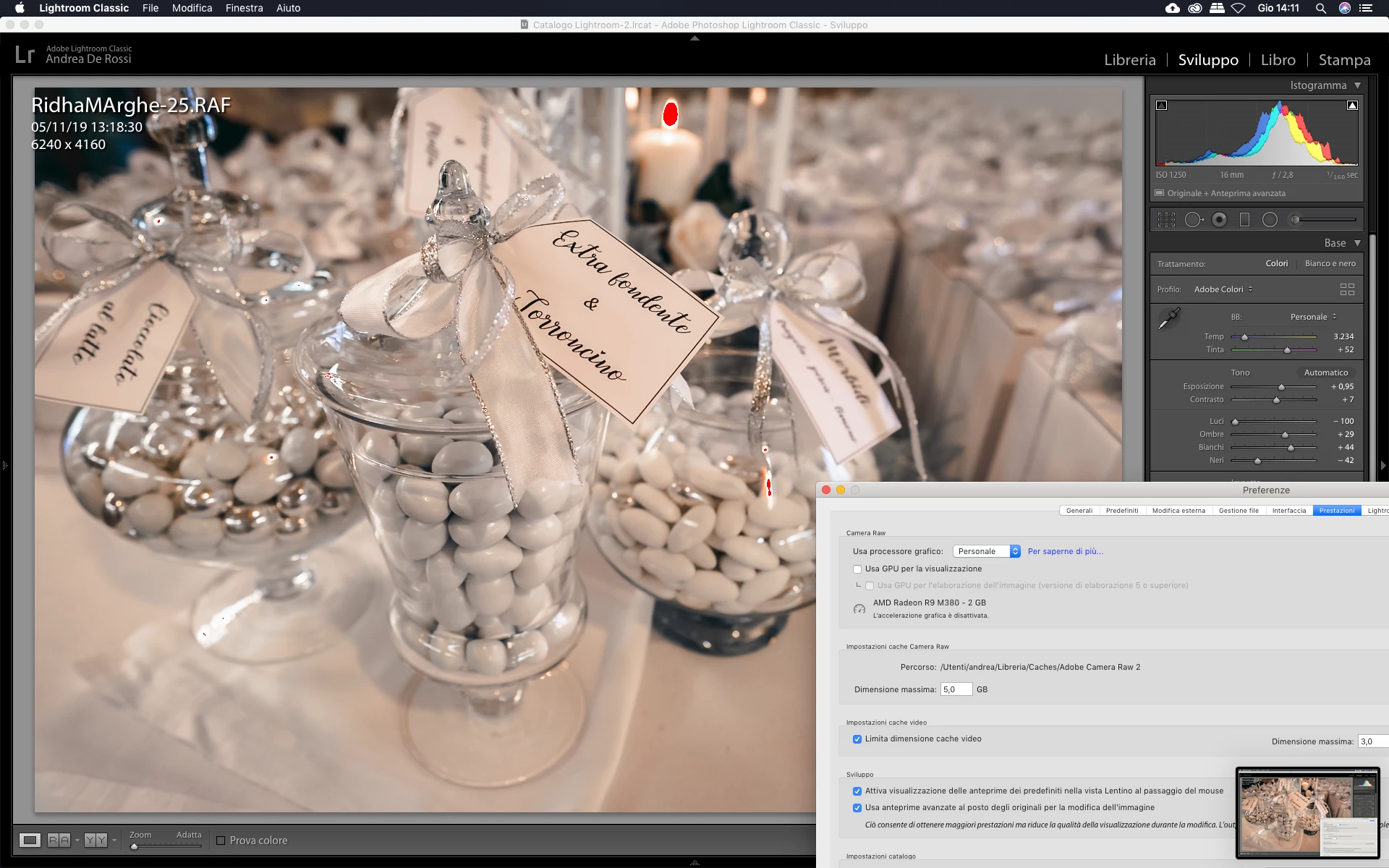This screenshot has height=868, width=1389.
Task: Click the Automatico tone button
Action: [1325, 373]
